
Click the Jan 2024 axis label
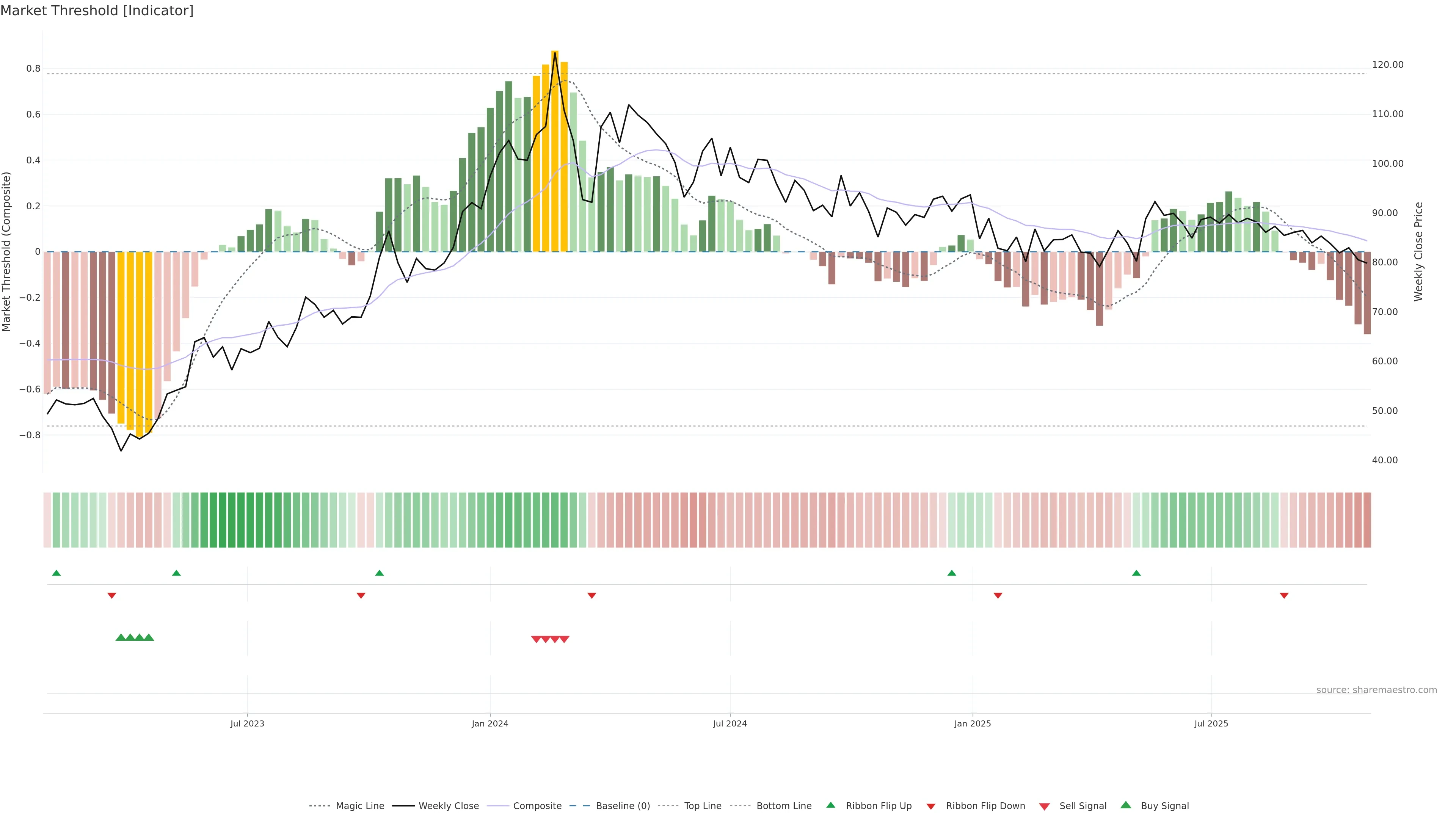coord(490,723)
